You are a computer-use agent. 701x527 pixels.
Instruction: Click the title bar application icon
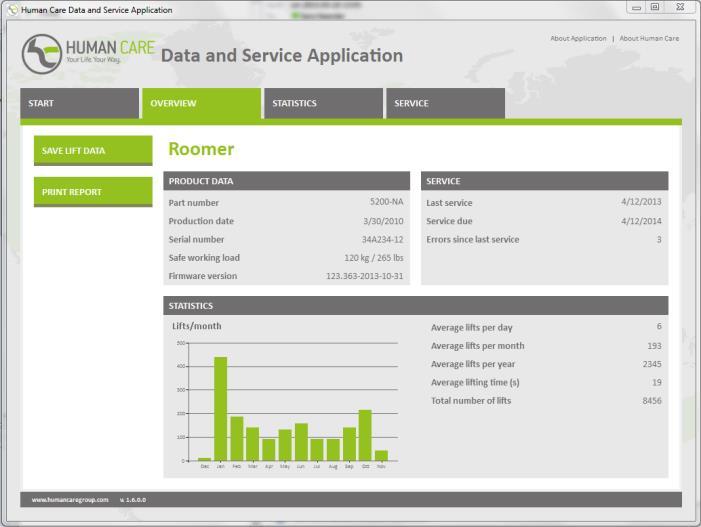pos(13,9)
